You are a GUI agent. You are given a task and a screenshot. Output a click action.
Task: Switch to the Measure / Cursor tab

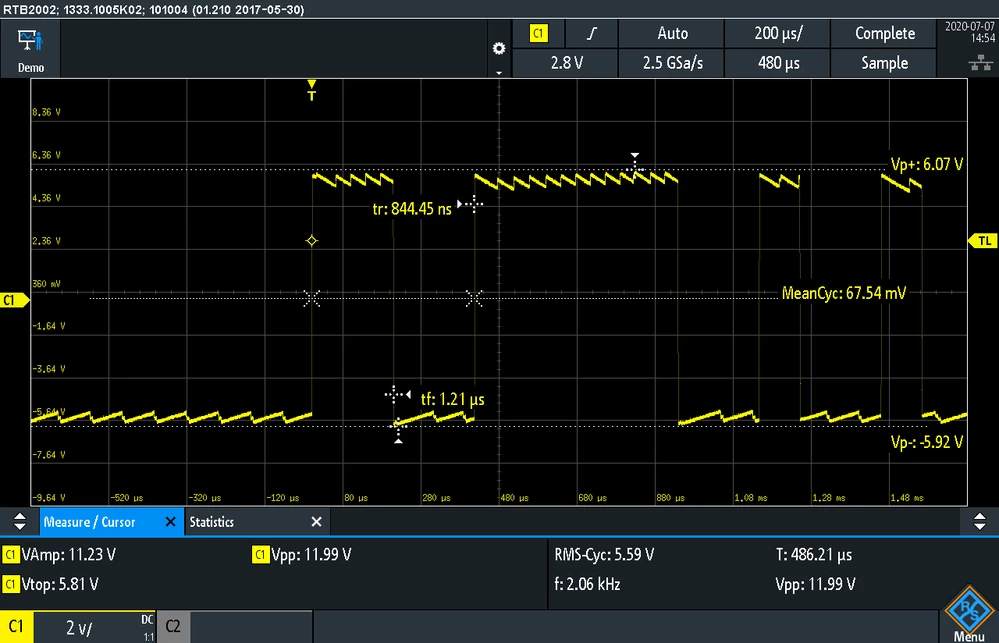click(90, 522)
